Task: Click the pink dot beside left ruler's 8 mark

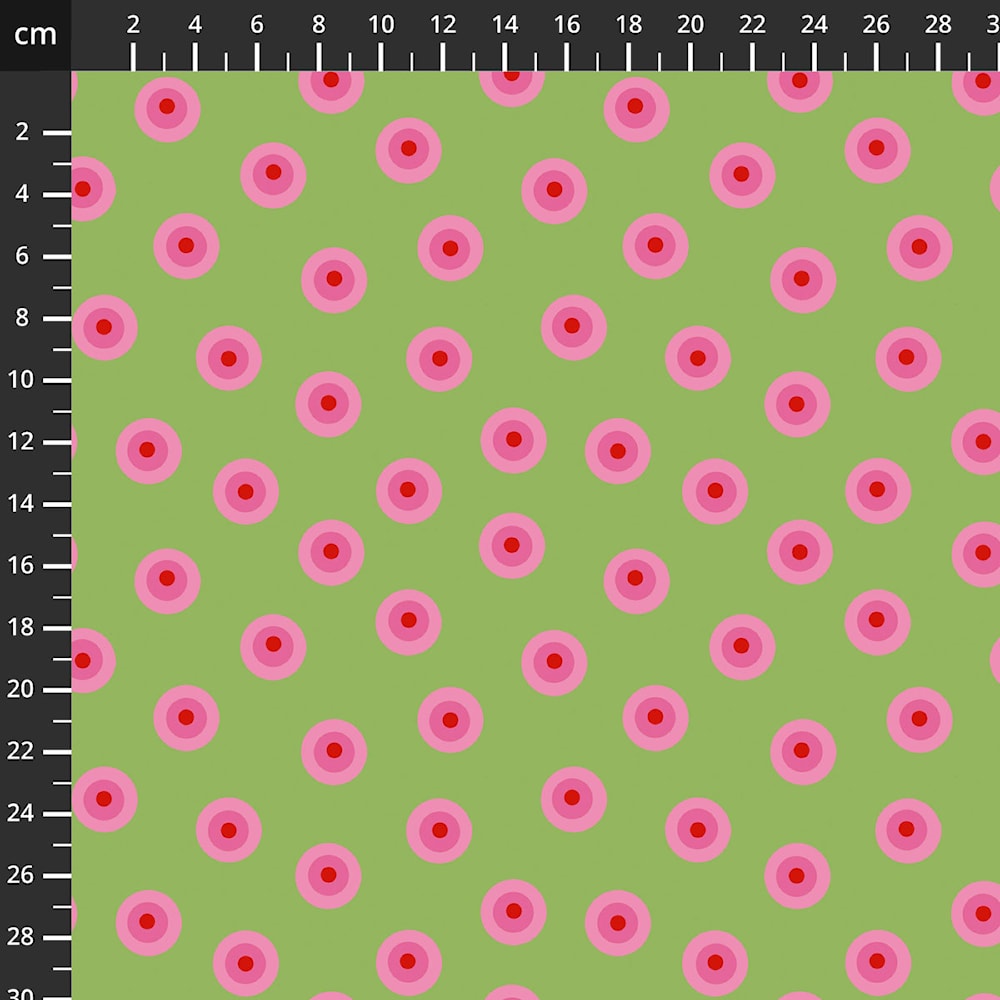Action: [x=104, y=327]
